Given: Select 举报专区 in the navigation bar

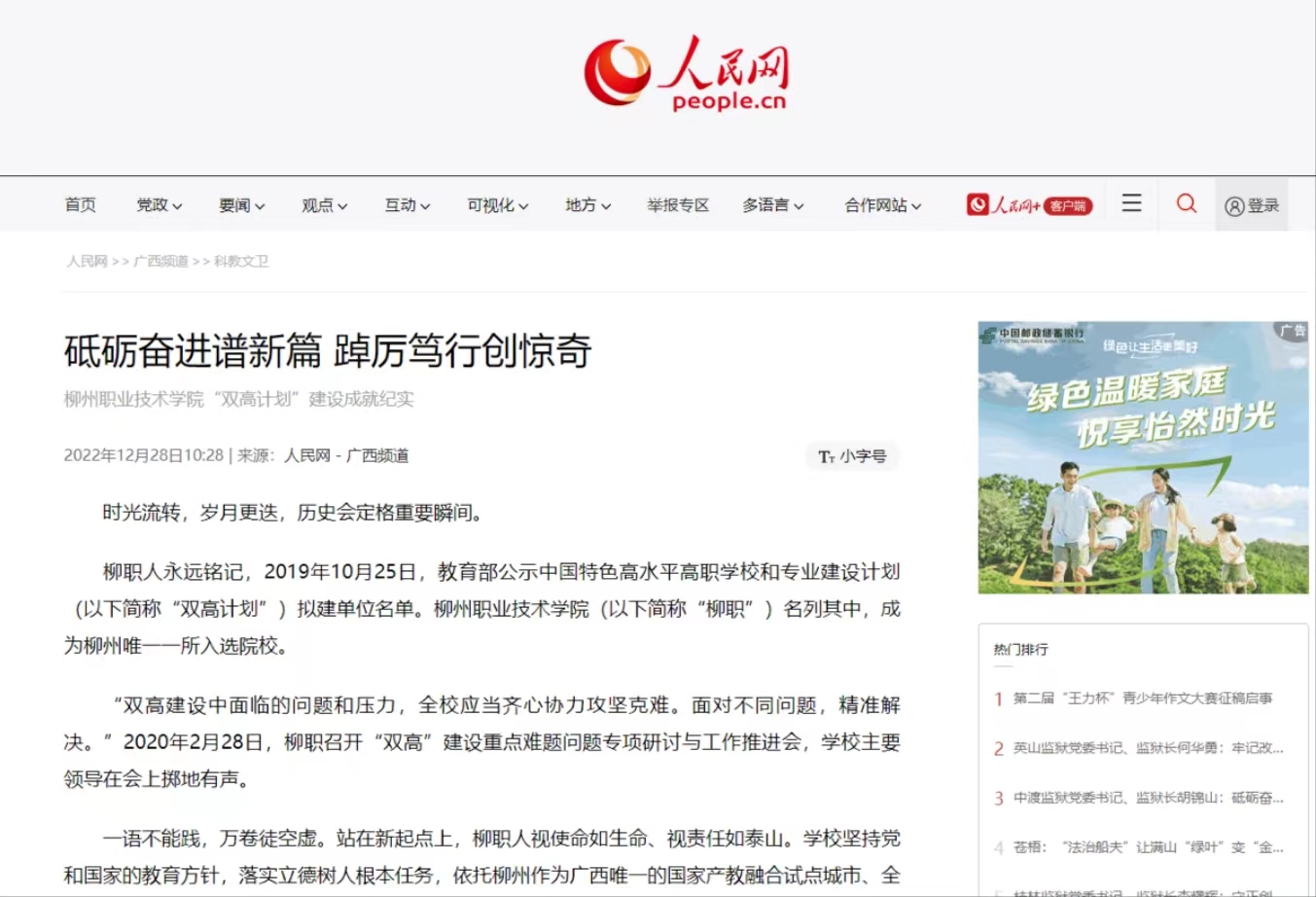Looking at the screenshot, I should (x=678, y=205).
